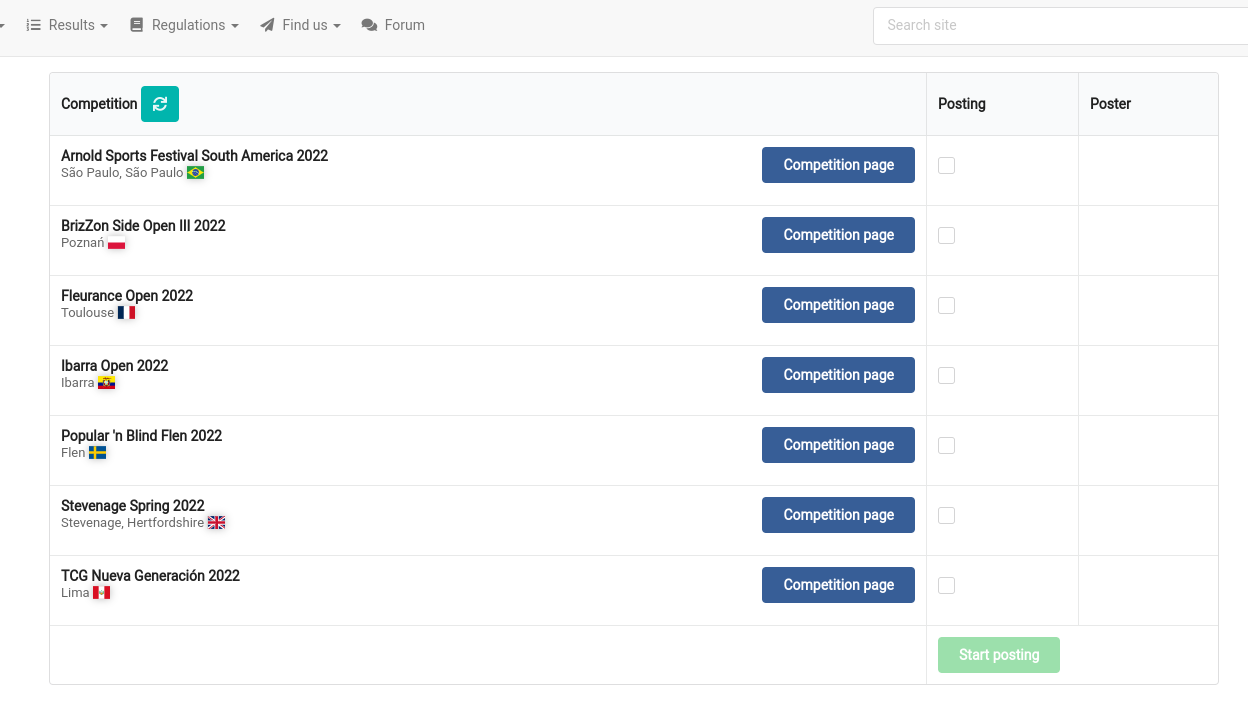Open Competition page for Fleurance Open 2022
This screenshot has width=1248, height=705.
click(x=838, y=305)
